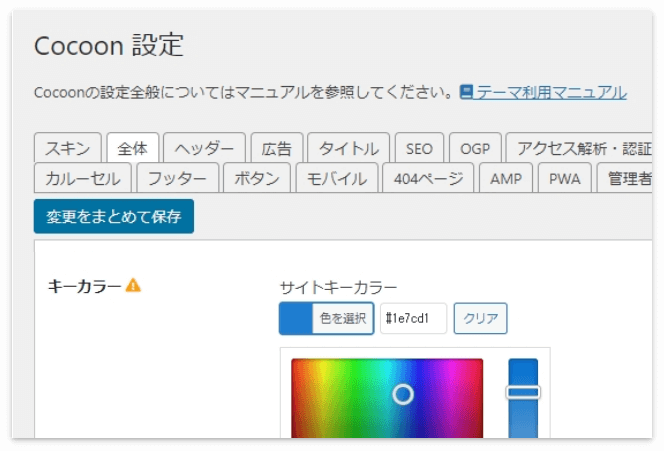The height and width of the screenshot is (451, 664).
Task: Open the SEO tab
Action: click(419, 148)
